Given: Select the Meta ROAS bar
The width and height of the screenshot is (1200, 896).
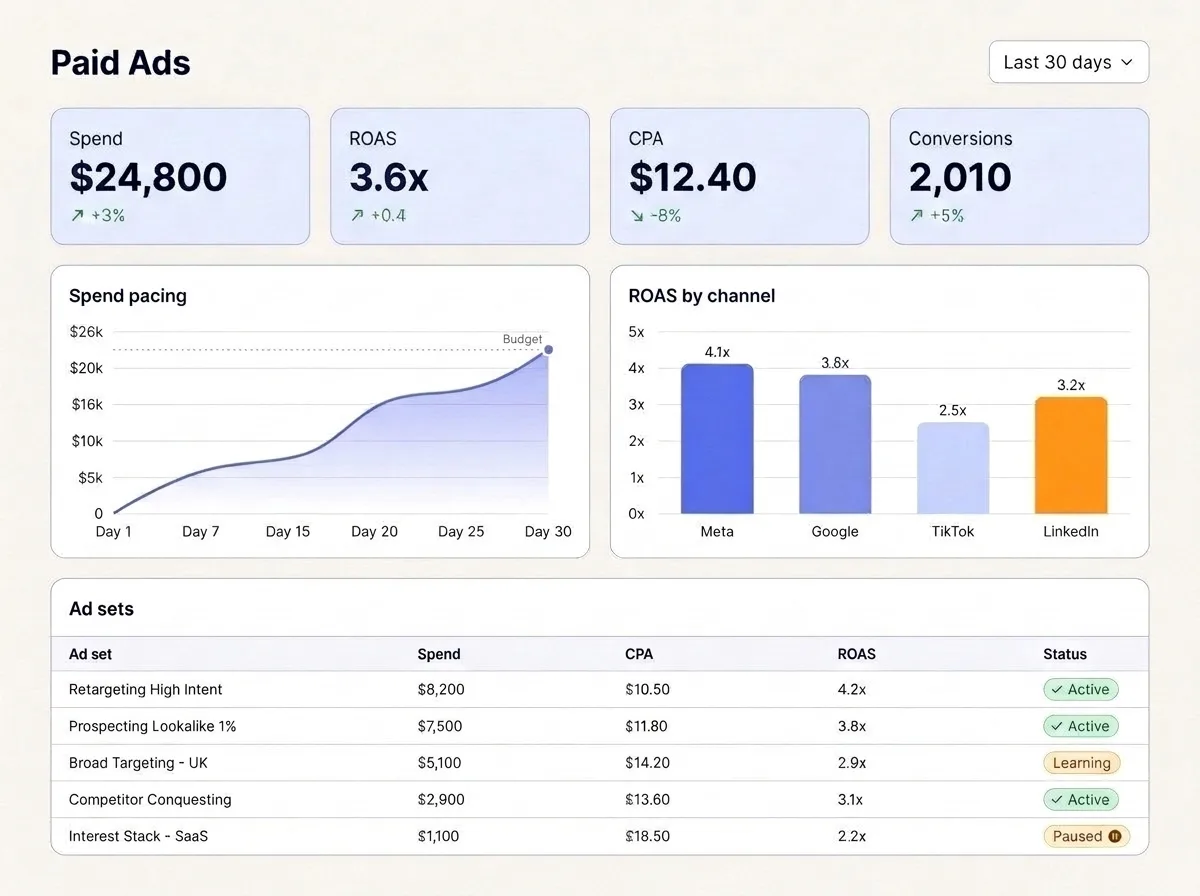Looking at the screenshot, I should 717,439.
